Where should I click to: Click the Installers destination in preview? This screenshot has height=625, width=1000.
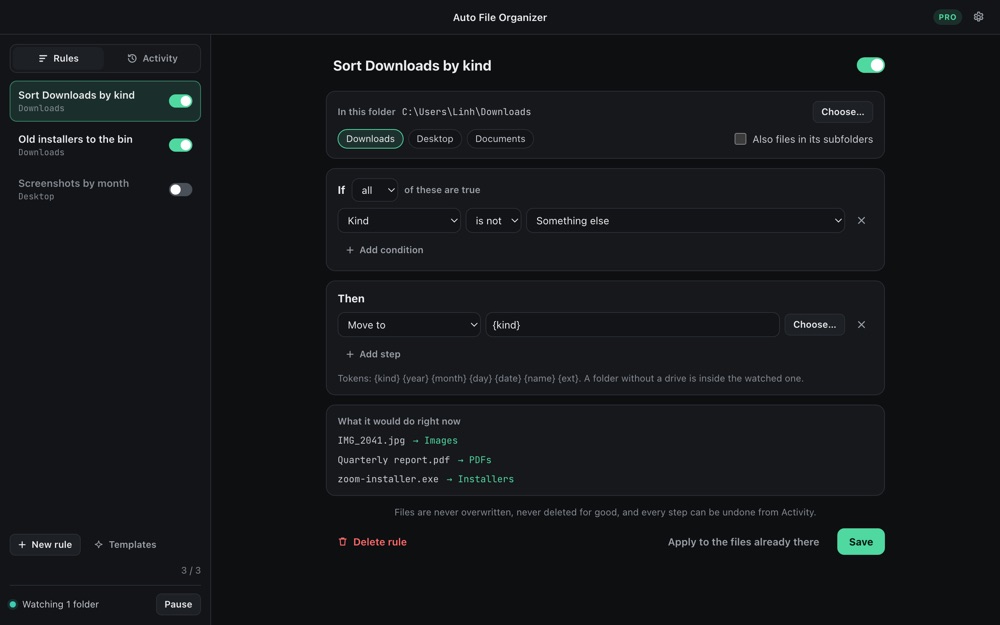pos(485,479)
